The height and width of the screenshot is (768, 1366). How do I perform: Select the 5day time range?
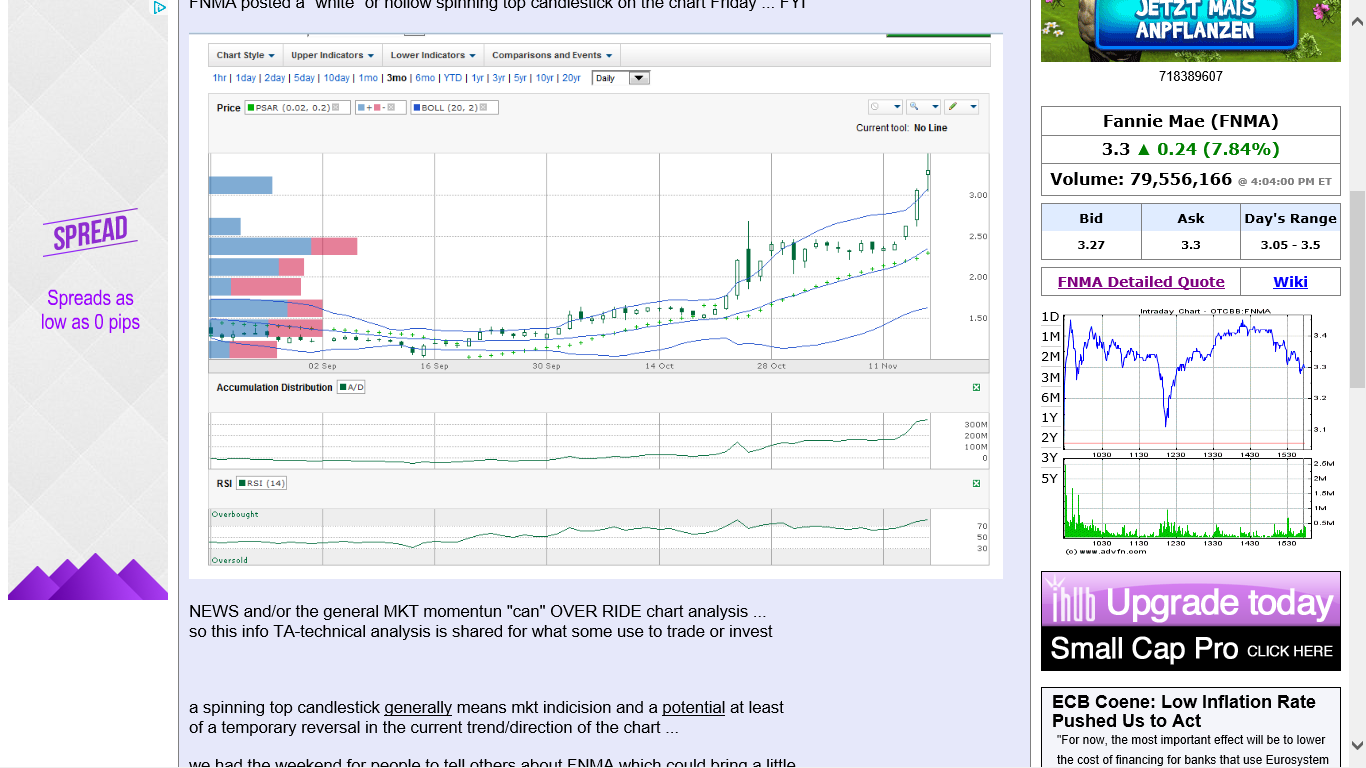(x=305, y=78)
